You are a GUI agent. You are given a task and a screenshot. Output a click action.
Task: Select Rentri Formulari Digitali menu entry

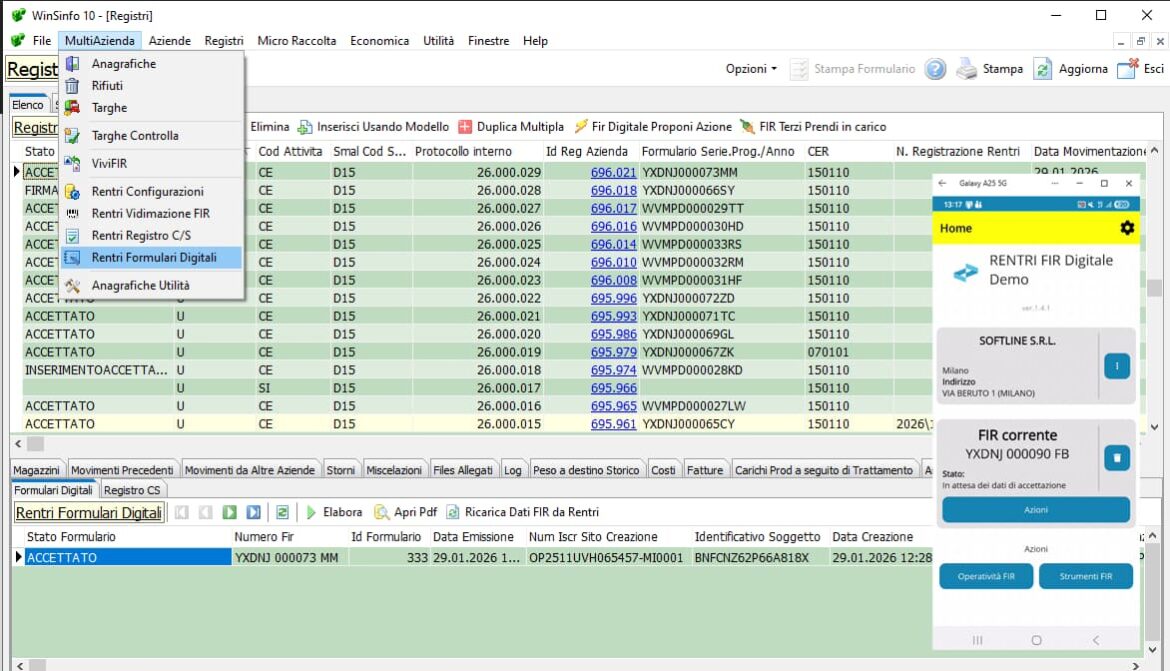coord(154,257)
